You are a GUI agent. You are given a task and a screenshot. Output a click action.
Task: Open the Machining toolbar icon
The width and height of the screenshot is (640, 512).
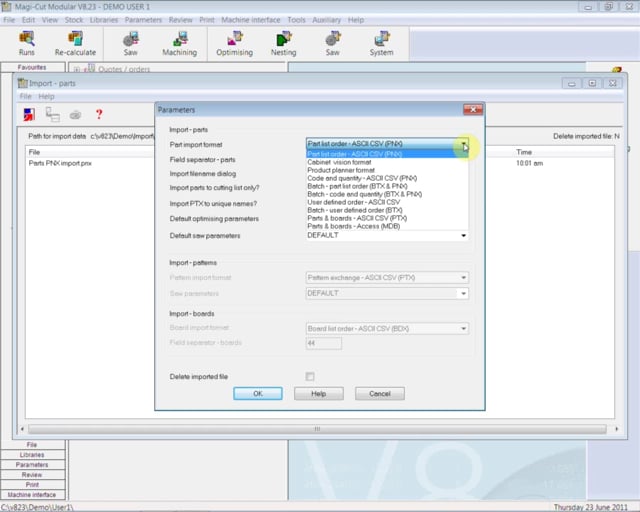(180, 43)
